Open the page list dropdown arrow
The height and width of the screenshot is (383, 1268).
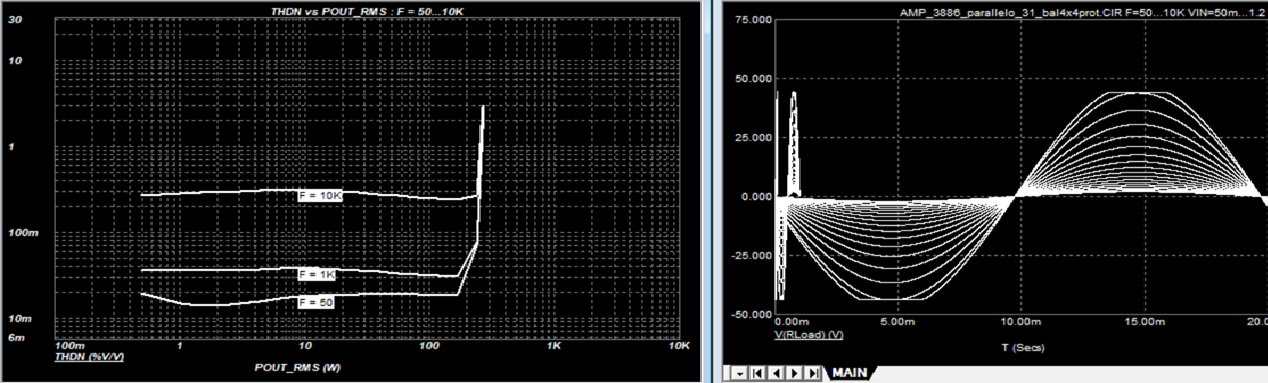coord(739,373)
